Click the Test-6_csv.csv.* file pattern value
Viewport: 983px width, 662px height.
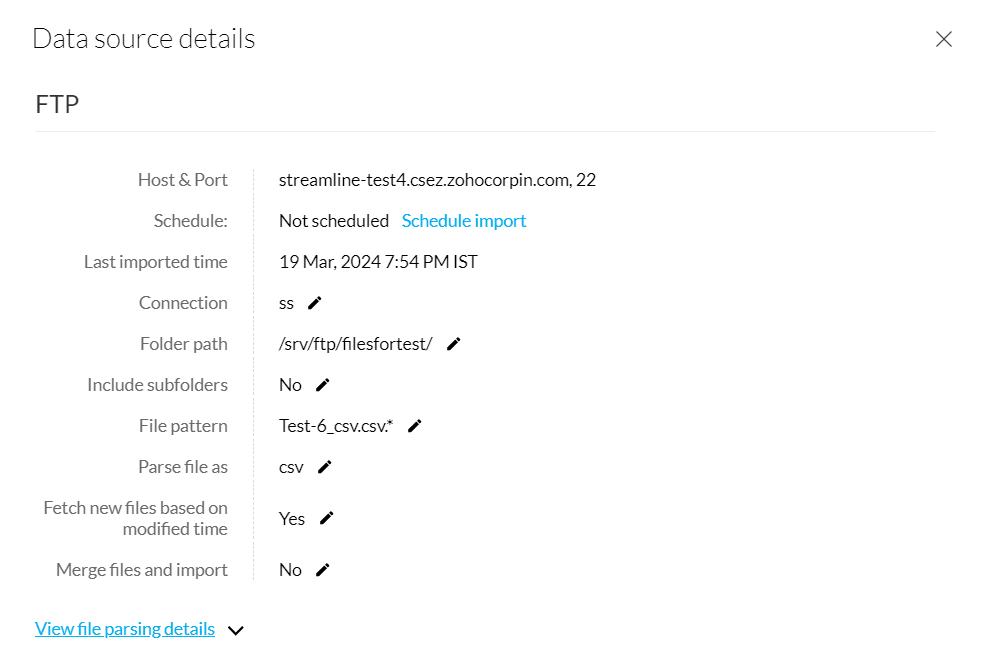pyautogui.click(x=336, y=426)
